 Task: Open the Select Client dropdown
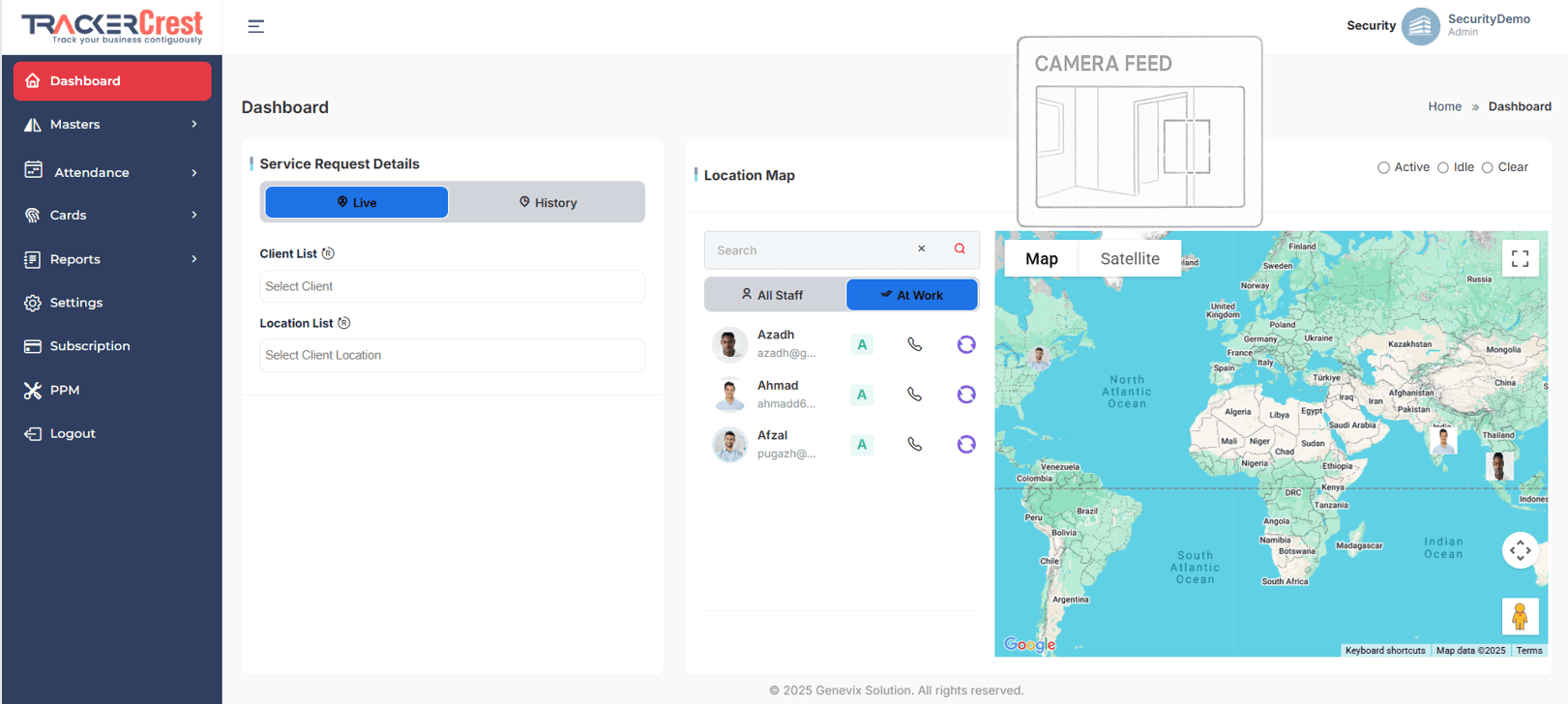click(452, 286)
